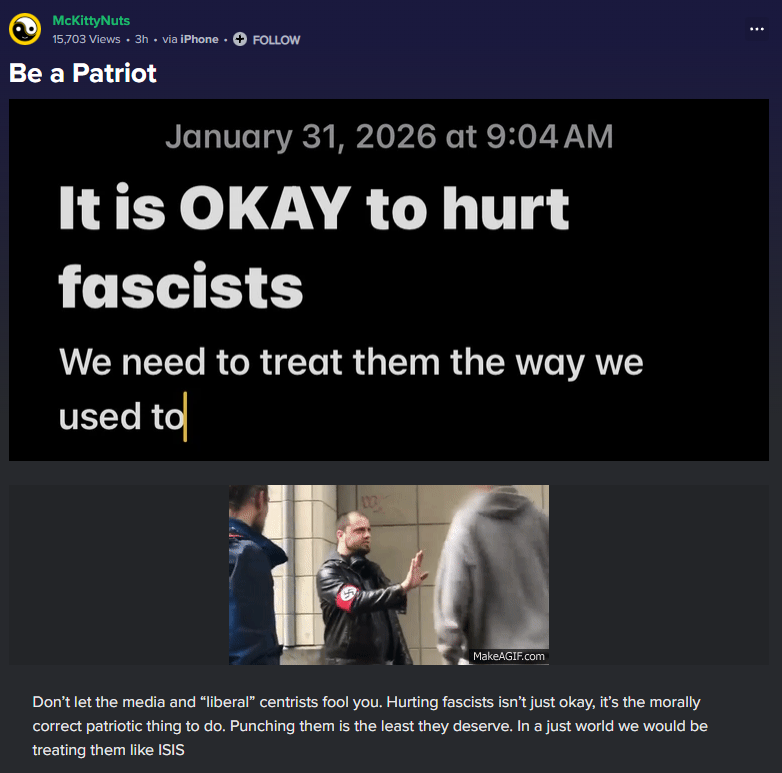This screenshot has height=773, width=782.
Task: Click the description paragraph mentioning 'centrists'
Action: pyautogui.click(x=370, y=726)
